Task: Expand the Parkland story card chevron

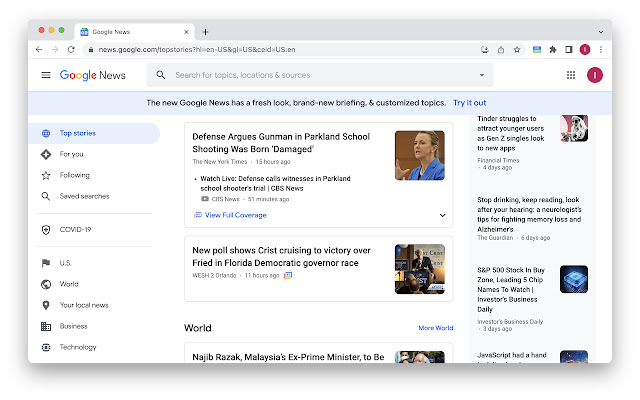Action: pos(442,214)
